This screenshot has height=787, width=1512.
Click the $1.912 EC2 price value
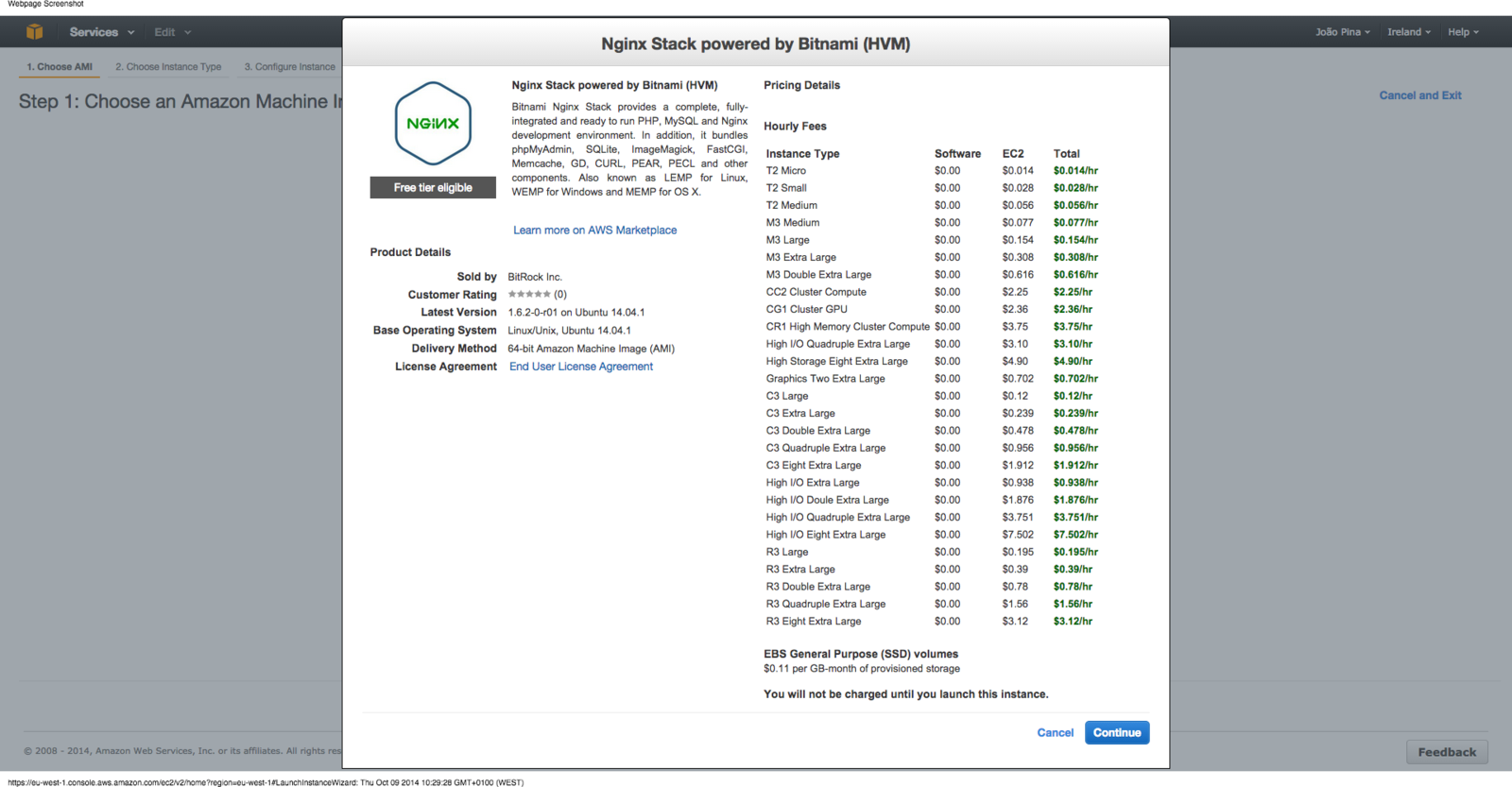1018,465
